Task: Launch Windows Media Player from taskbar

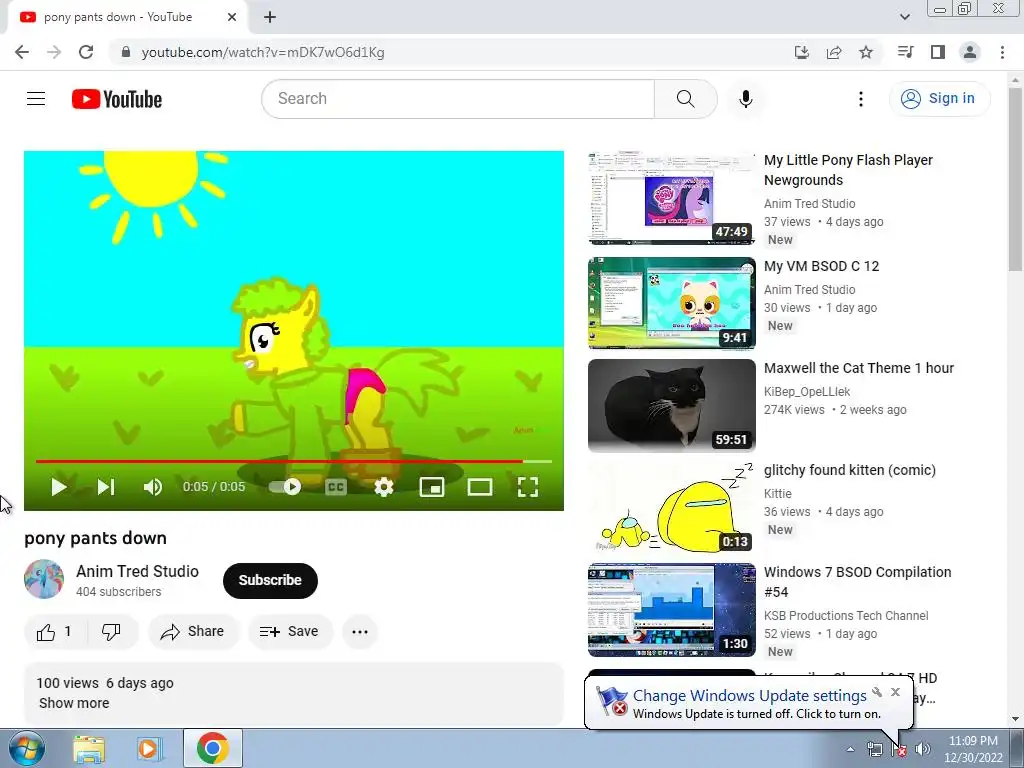Action: click(x=149, y=749)
